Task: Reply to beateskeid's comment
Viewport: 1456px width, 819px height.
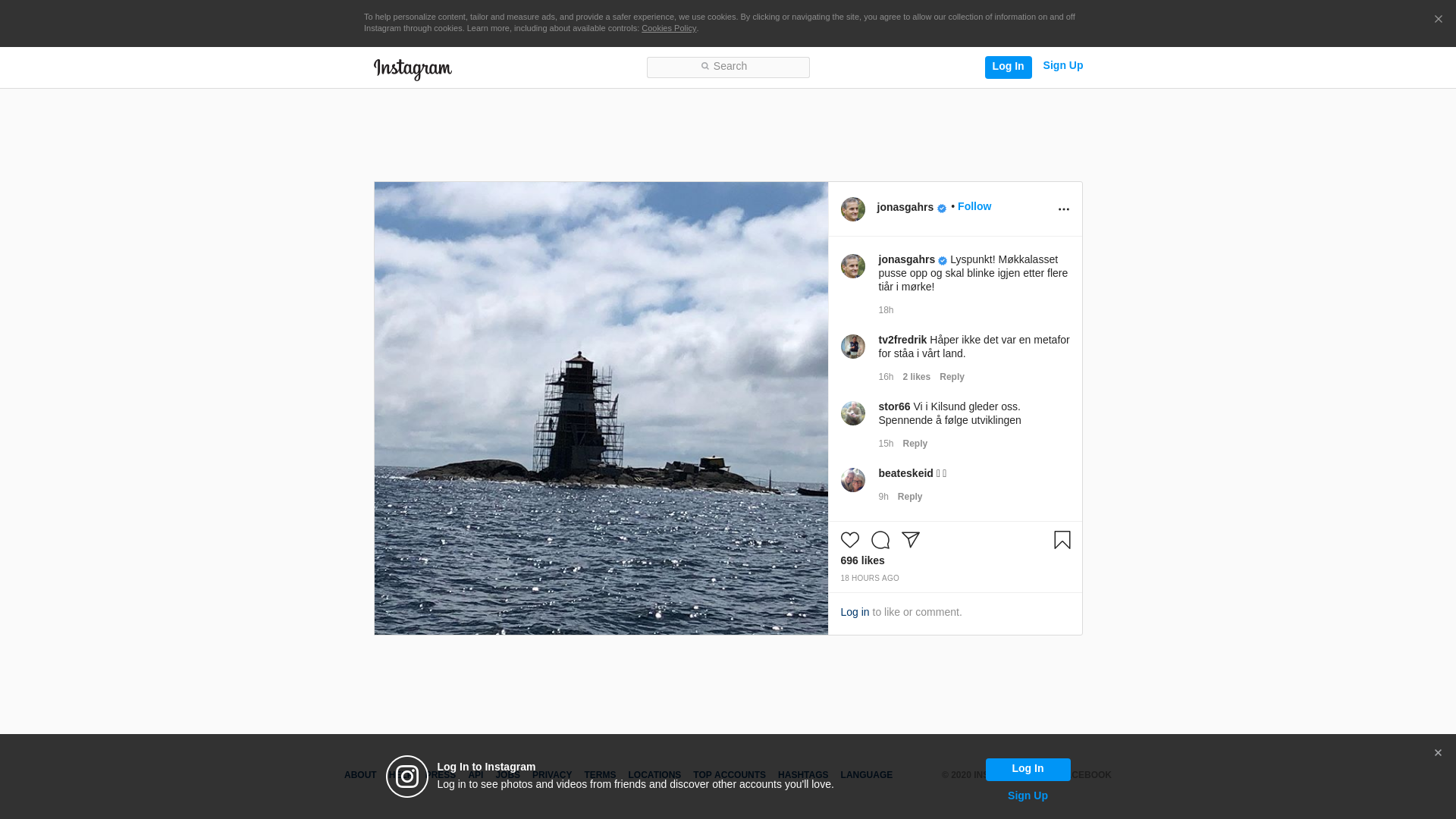Action: [x=909, y=497]
